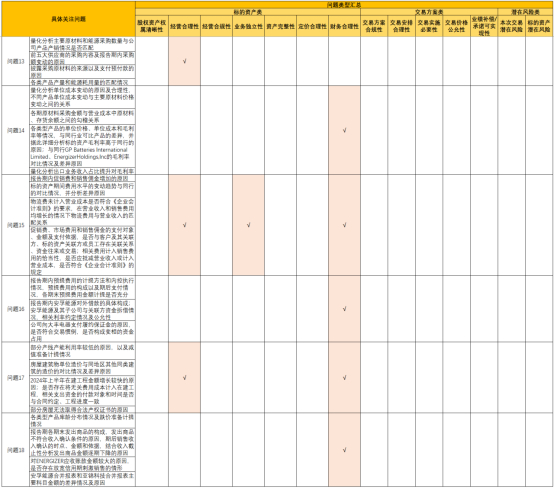Select the 问题17 checkmark under 经营合理性
This screenshot has width=554, height=488.
tap(184, 377)
